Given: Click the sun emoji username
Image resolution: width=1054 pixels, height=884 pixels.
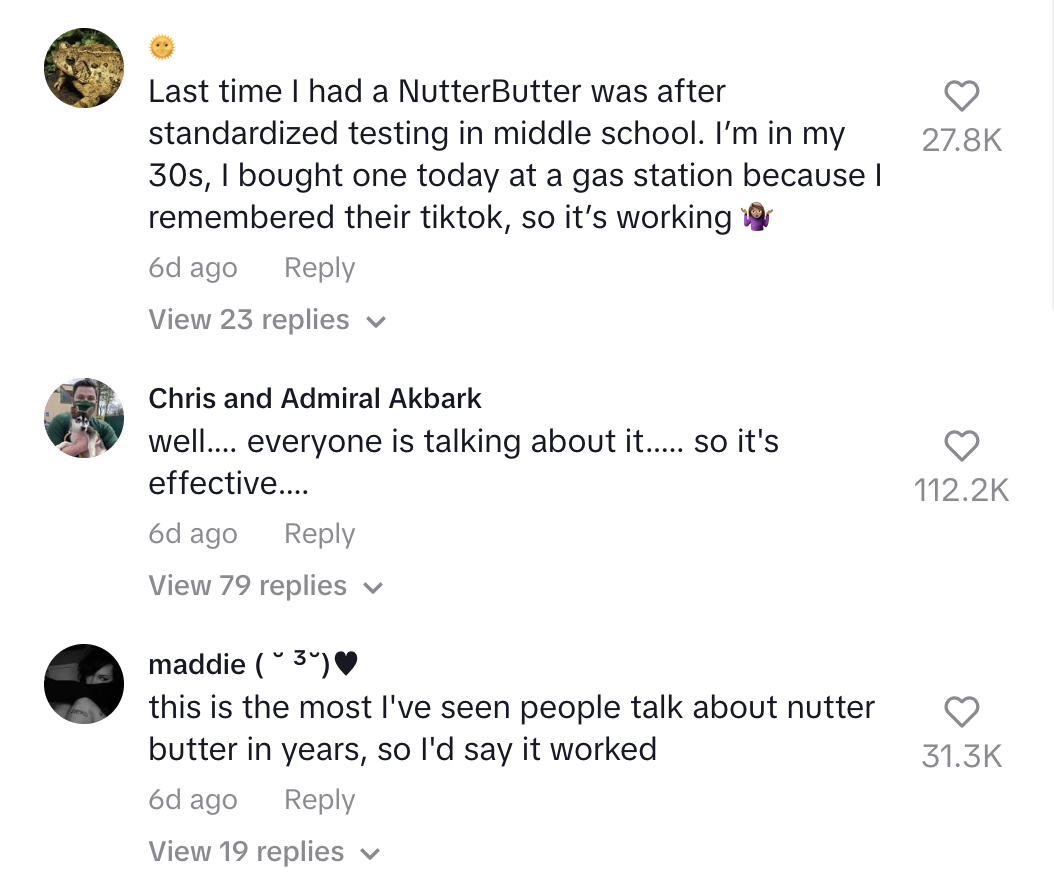Looking at the screenshot, I should click(162, 47).
